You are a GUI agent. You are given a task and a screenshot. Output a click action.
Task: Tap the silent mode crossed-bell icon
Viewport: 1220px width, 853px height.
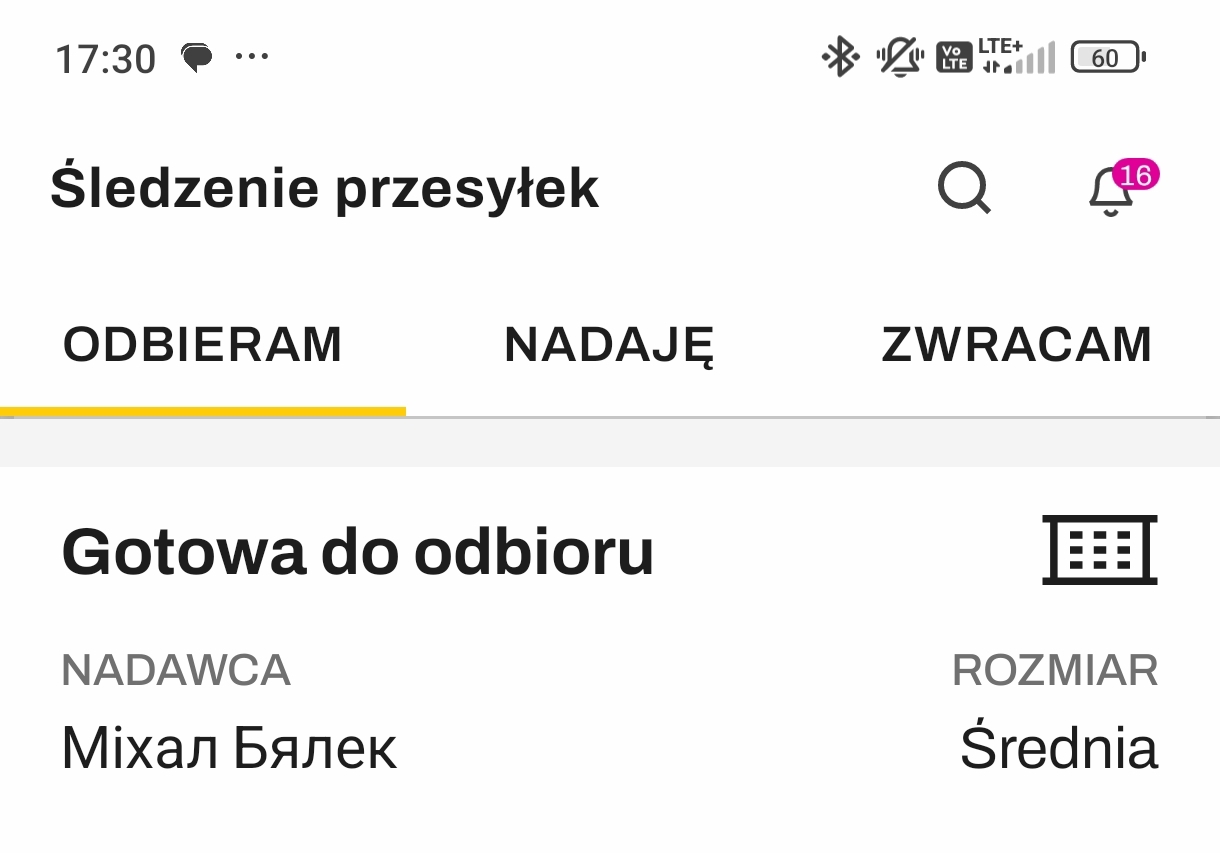(x=899, y=57)
